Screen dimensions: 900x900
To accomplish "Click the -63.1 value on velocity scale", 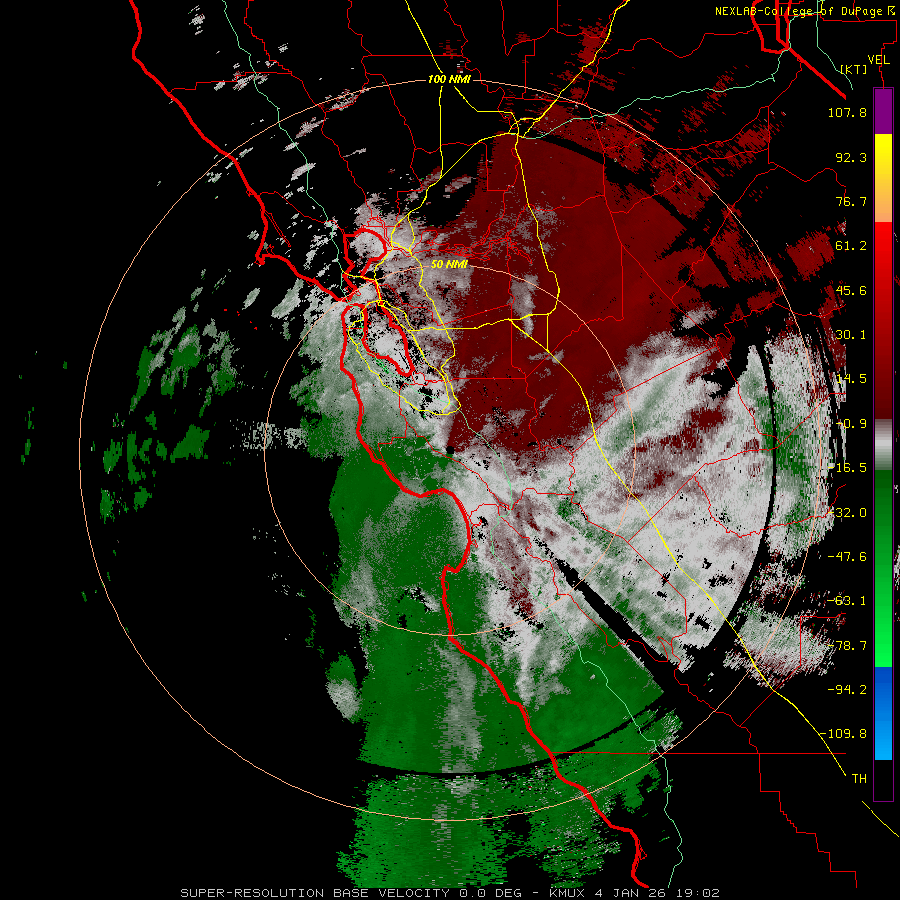I will pos(847,601).
